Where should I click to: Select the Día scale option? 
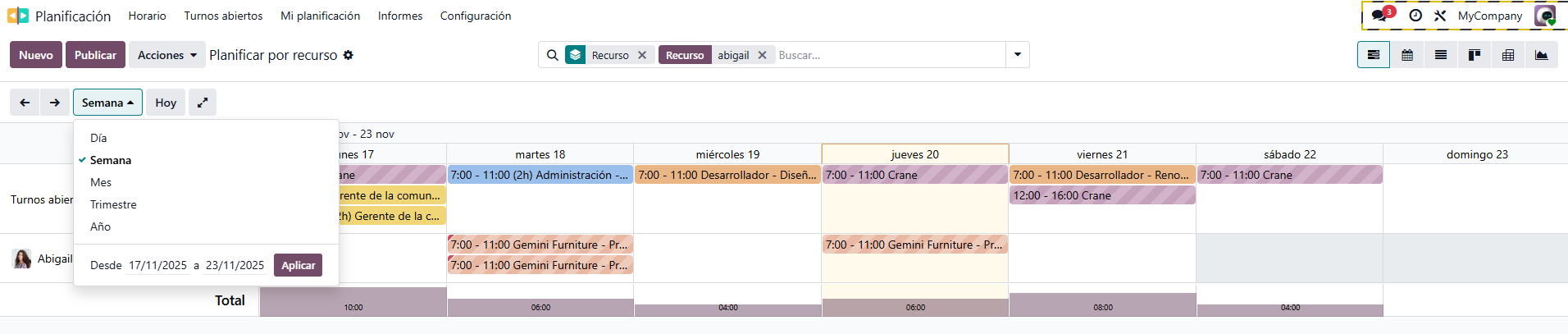point(98,138)
